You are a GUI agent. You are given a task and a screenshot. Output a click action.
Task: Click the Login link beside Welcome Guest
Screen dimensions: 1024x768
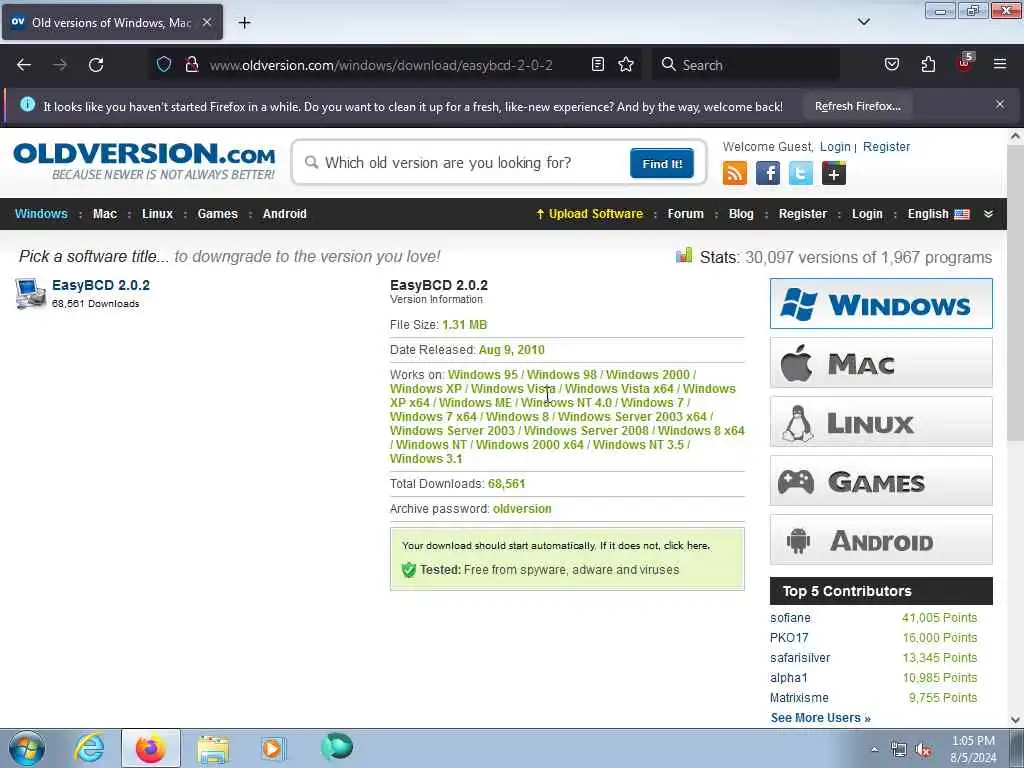point(835,147)
